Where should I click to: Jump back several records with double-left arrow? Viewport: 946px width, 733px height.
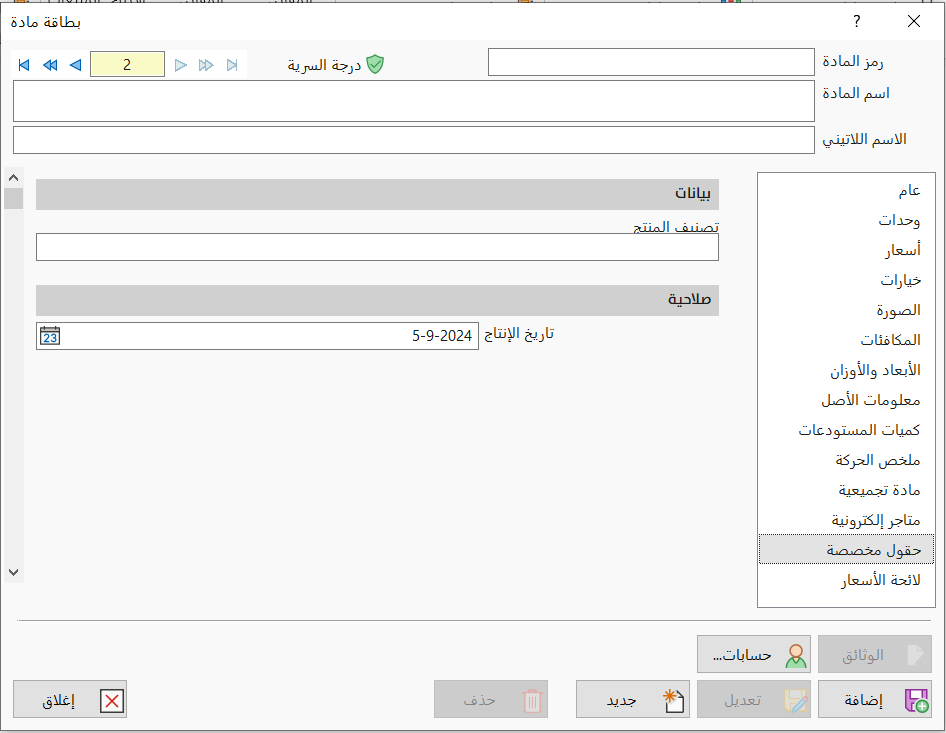50,65
